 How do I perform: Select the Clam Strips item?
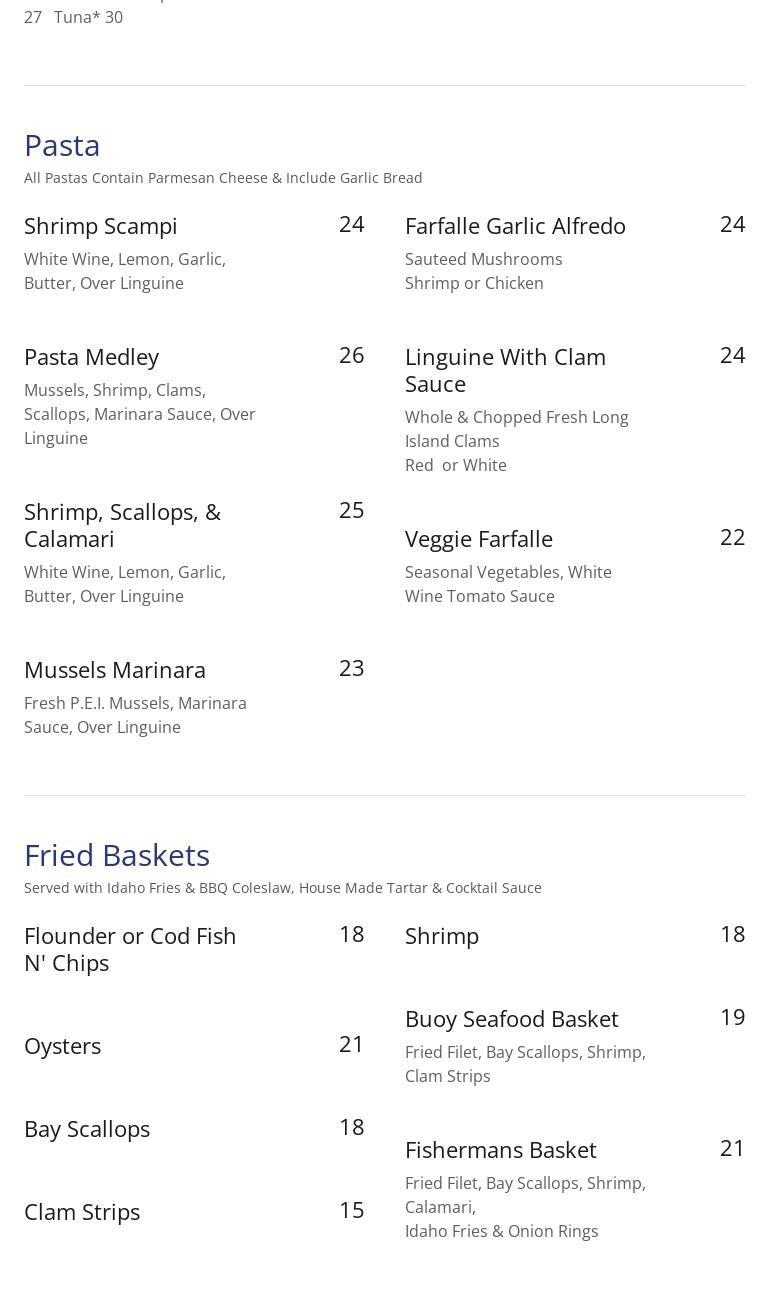tap(82, 1212)
